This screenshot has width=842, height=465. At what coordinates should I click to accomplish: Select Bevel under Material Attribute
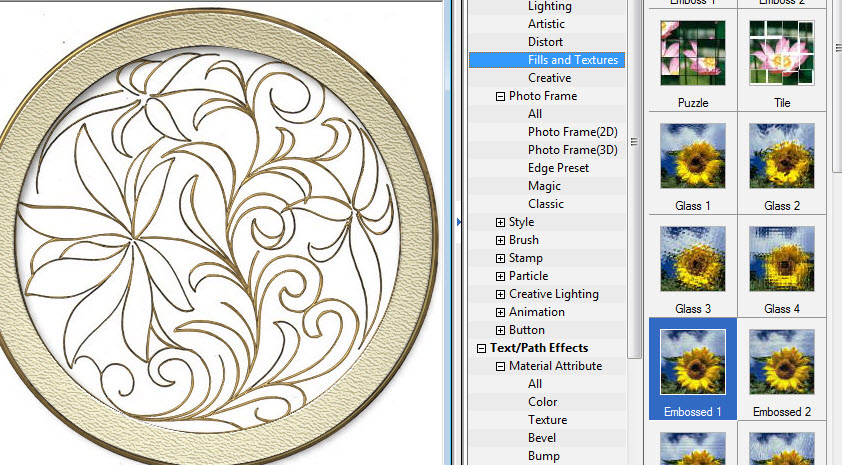(543, 438)
